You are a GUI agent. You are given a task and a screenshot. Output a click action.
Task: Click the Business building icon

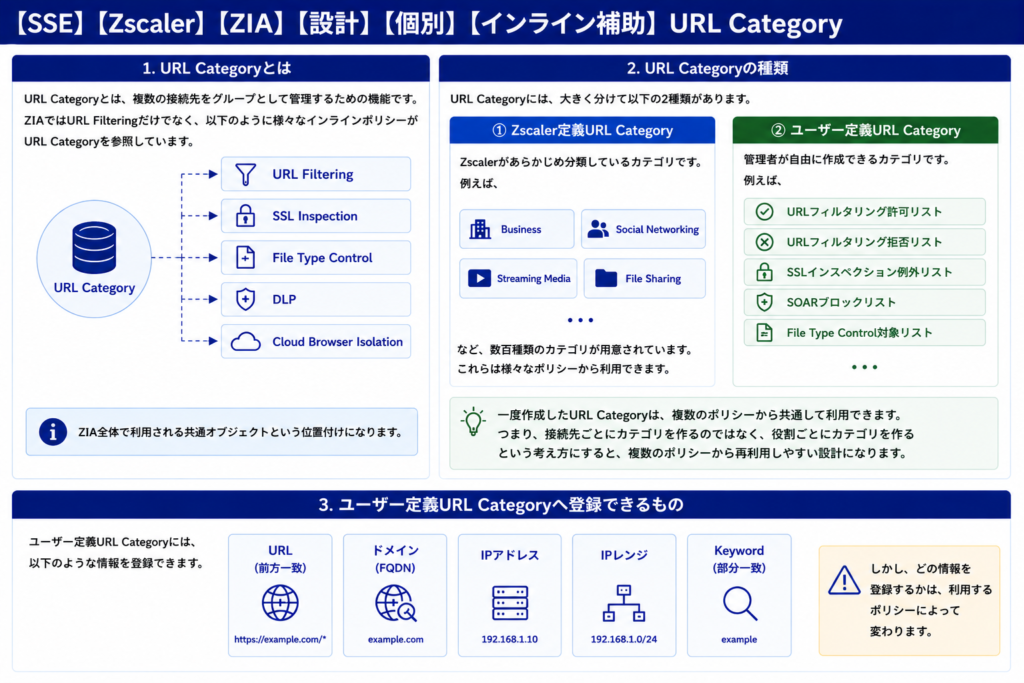tap(480, 229)
